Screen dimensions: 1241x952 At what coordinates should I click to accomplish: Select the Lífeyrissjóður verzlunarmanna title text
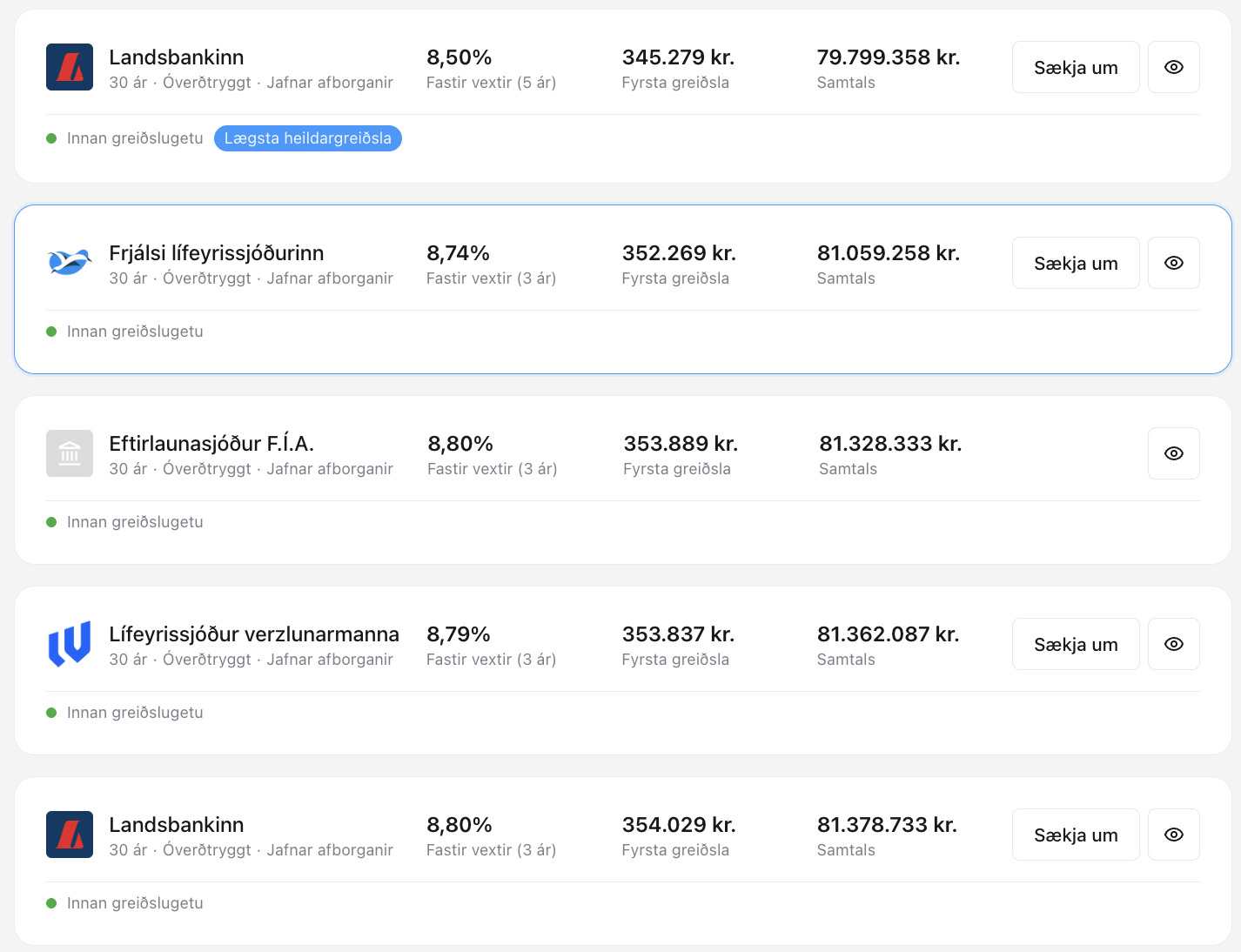click(254, 634)
